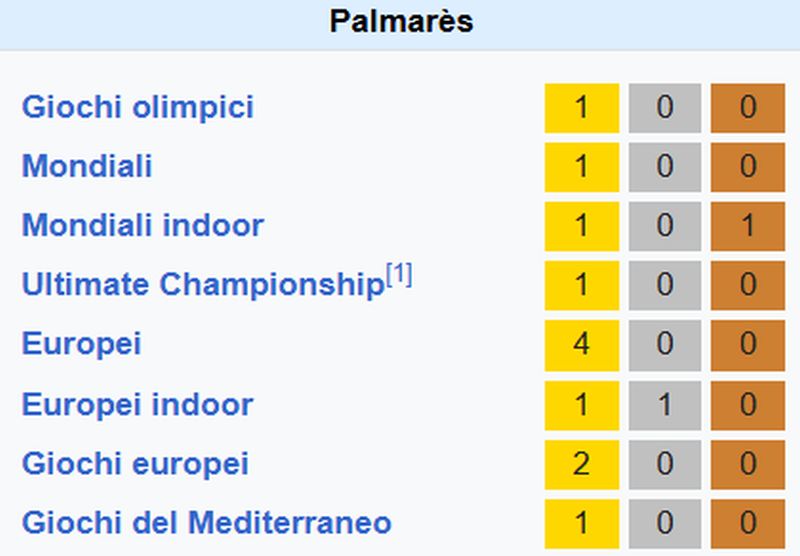Follow the Europei indoor link

(138, 405)
